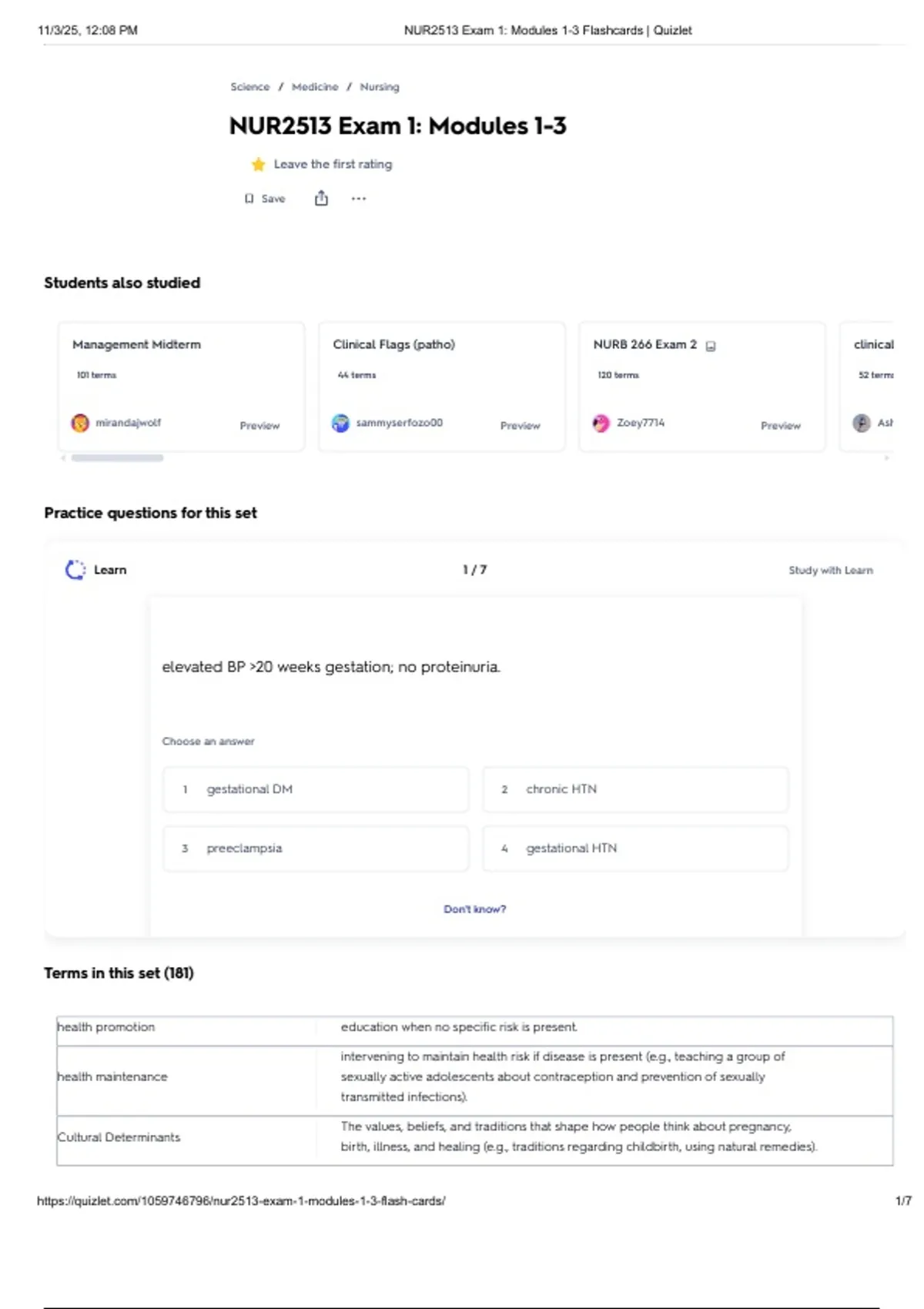Preview the Management Midterm set
Screen dimensions: 924x1309
(259, 426)
